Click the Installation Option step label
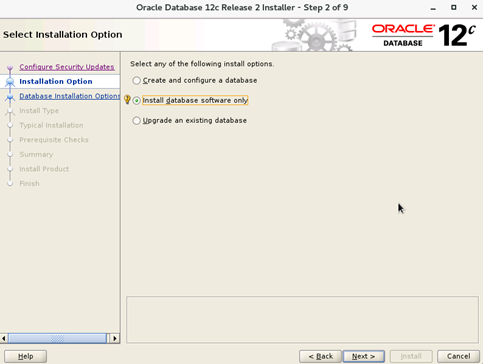The image size is (483, 364). (x=56, y=82)
